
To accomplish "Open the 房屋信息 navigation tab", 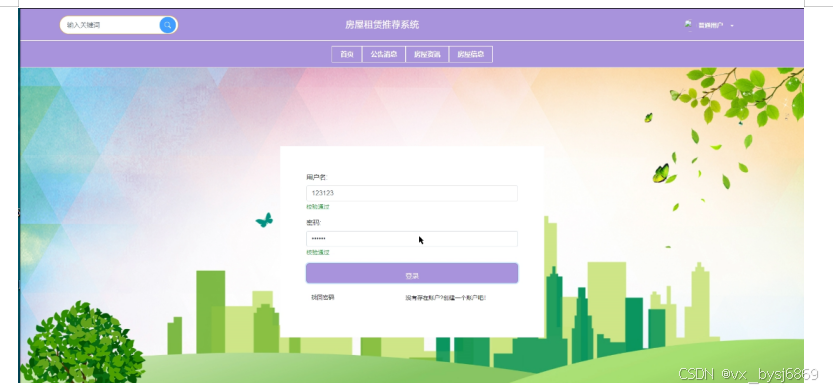I will 471,54.
